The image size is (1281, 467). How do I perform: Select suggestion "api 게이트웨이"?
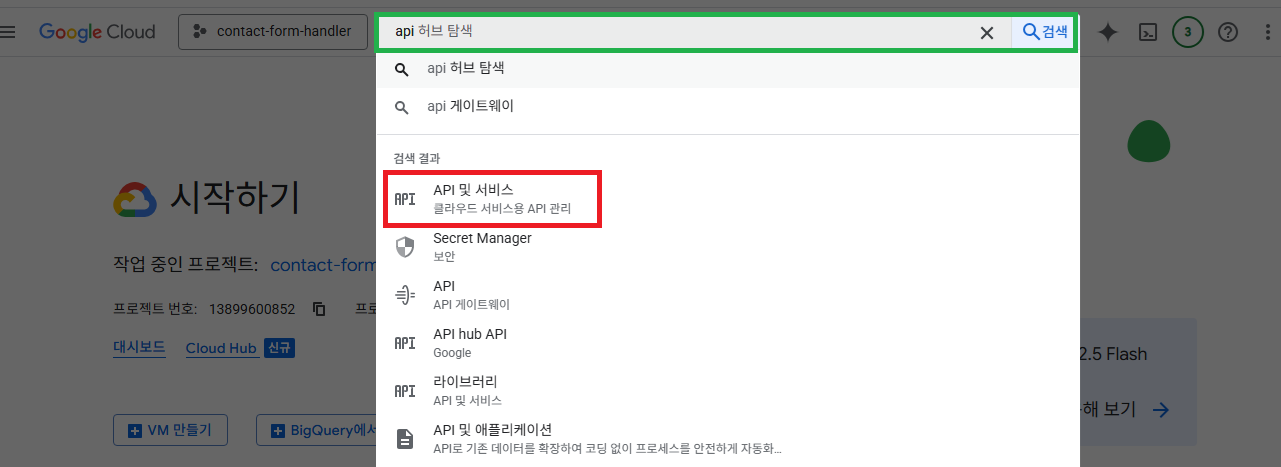[728, 106]
